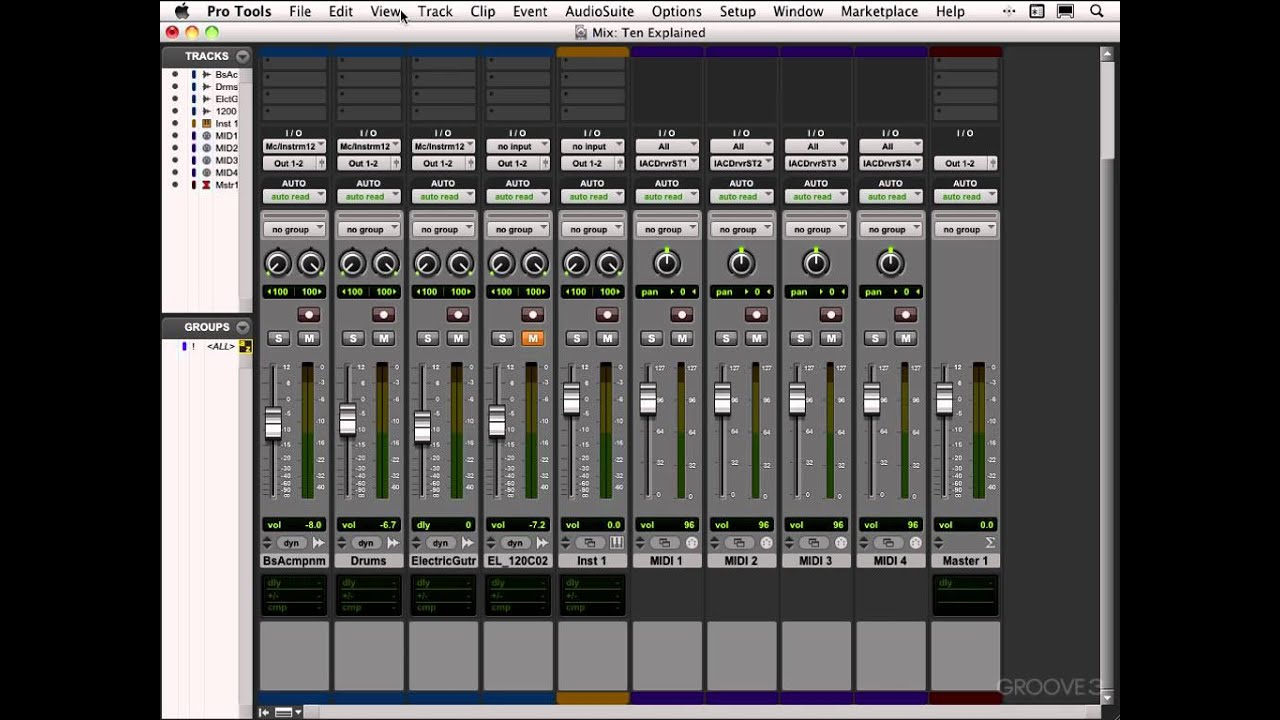Click the BsAcmpnm volume fader

pyautogui.click(x=273, y=424)
